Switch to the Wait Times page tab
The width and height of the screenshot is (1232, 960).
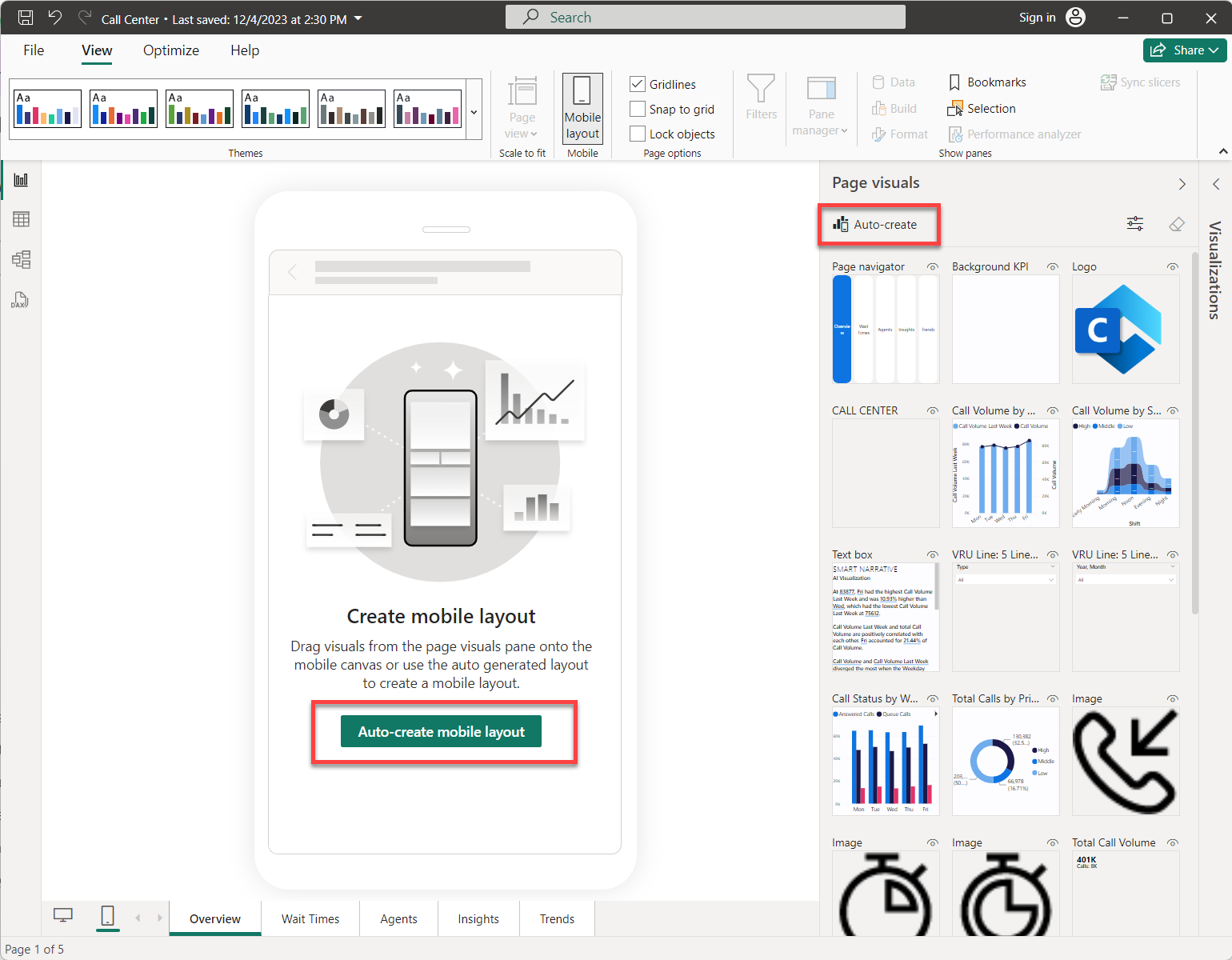pyautogui.click(x=310, y=918)
